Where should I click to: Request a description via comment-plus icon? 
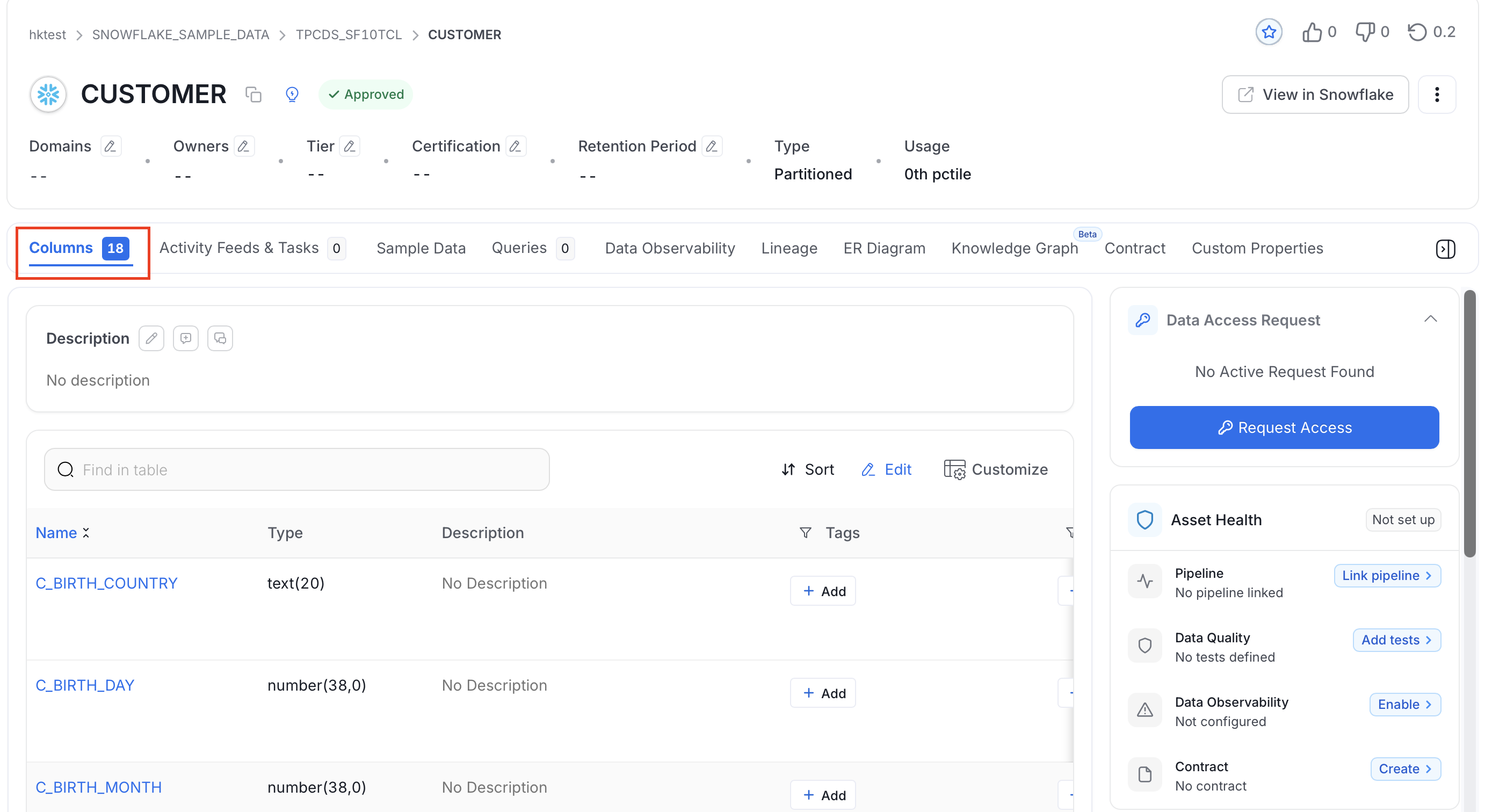click(x=185, y=338)
